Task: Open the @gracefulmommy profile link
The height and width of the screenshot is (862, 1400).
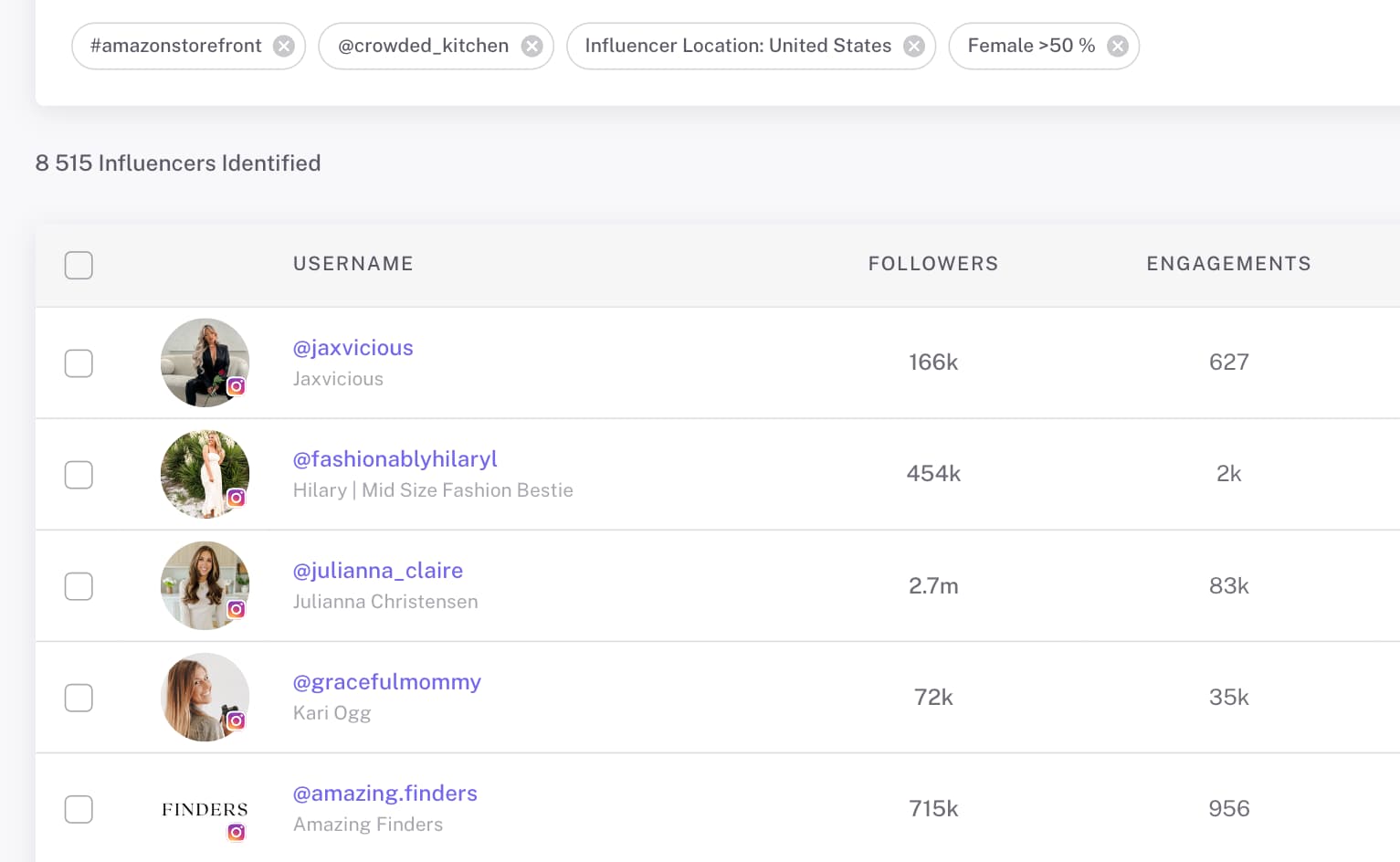Action: (x=386, y=682)
